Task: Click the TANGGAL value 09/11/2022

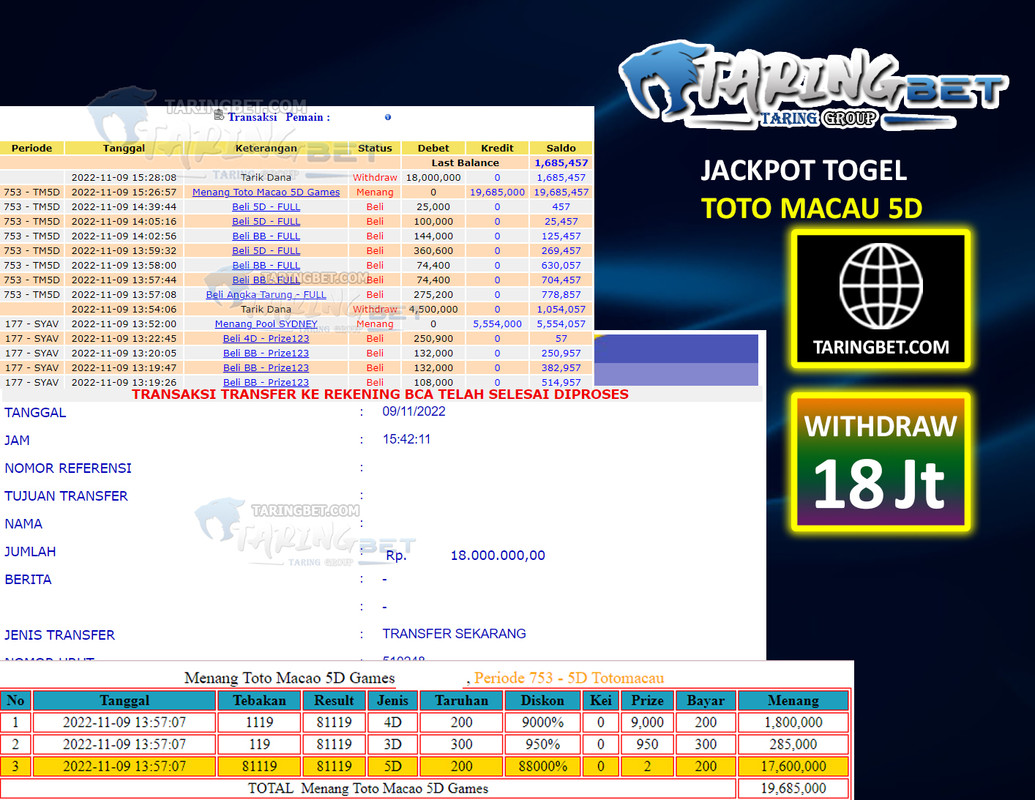Action: (414, 411)
